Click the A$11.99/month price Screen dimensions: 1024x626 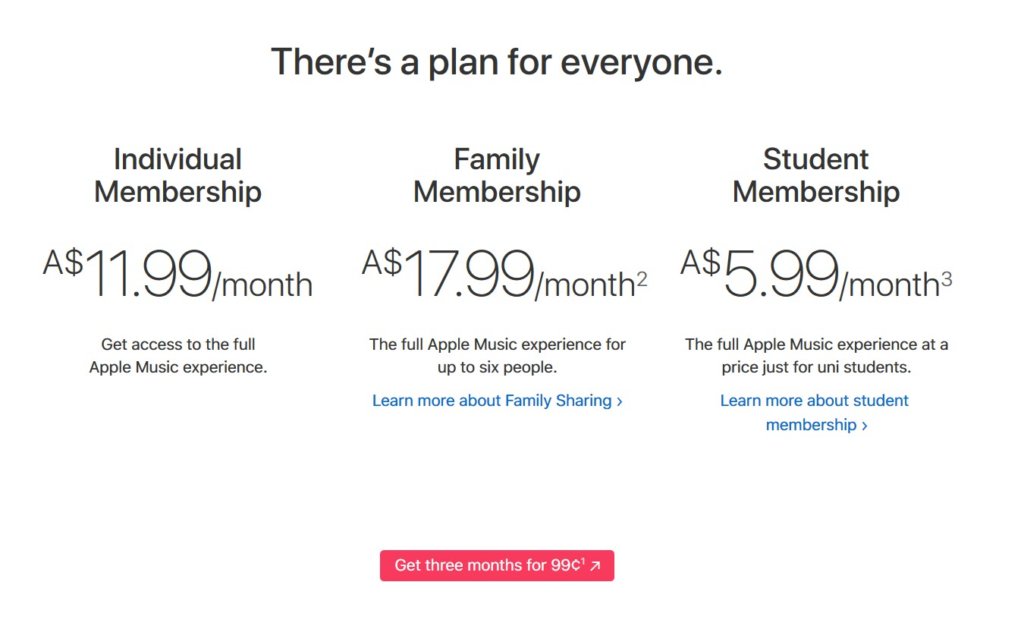pos(178,275)
